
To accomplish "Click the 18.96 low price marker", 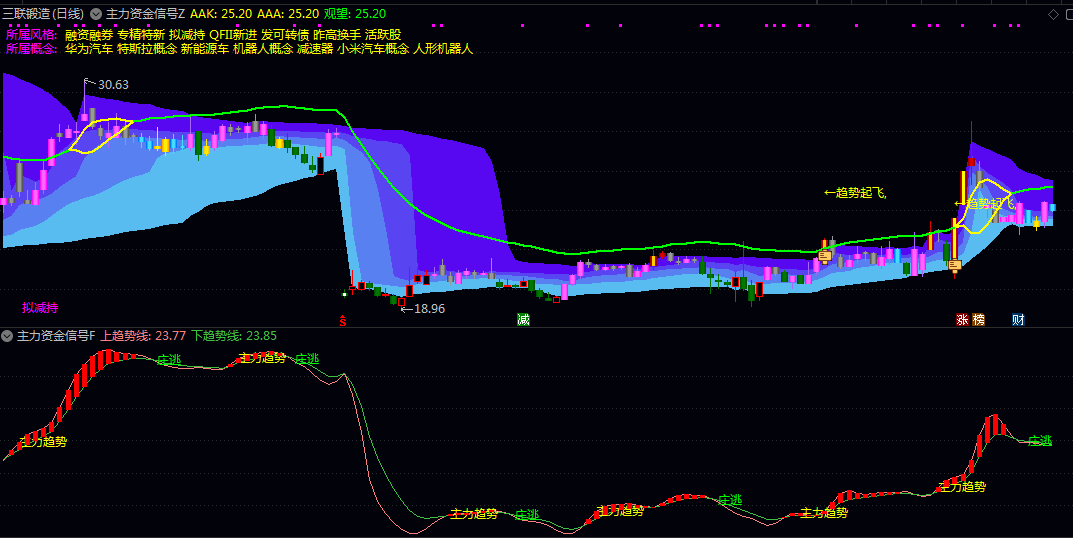I will 423,309.
